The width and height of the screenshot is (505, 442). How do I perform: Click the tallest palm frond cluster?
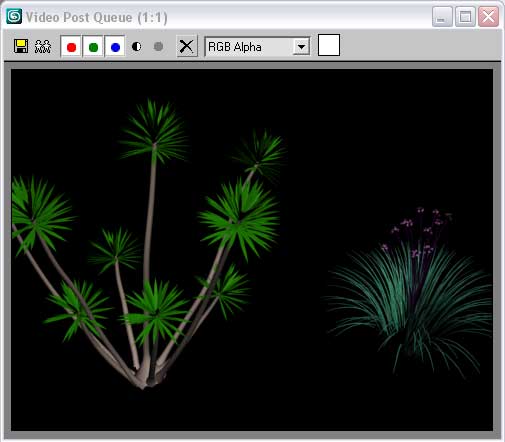(x=154, y=132)
